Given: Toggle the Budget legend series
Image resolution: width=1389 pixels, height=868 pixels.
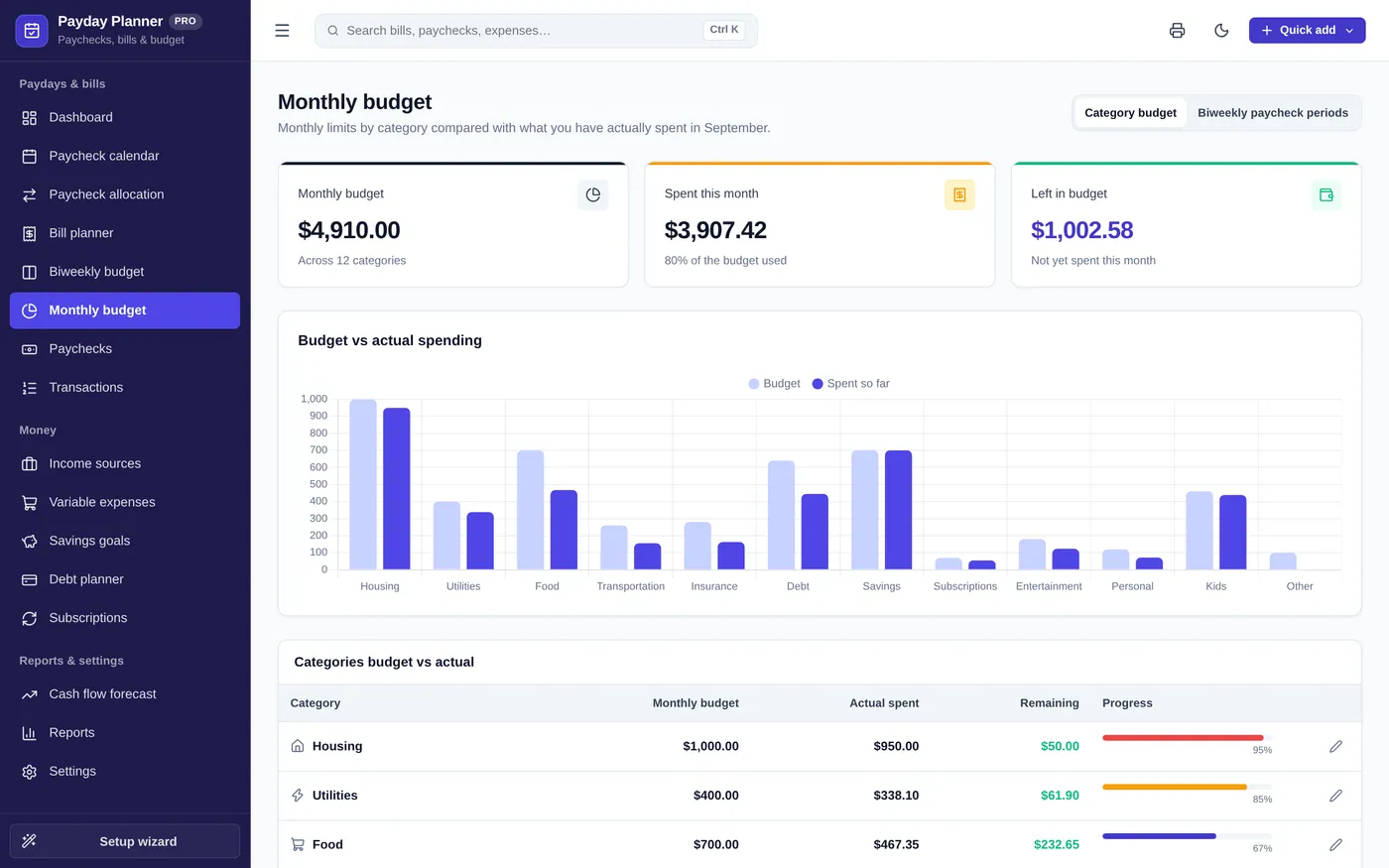Looking at the screenshot, I should pyautogui.click(x=774, y=384).
